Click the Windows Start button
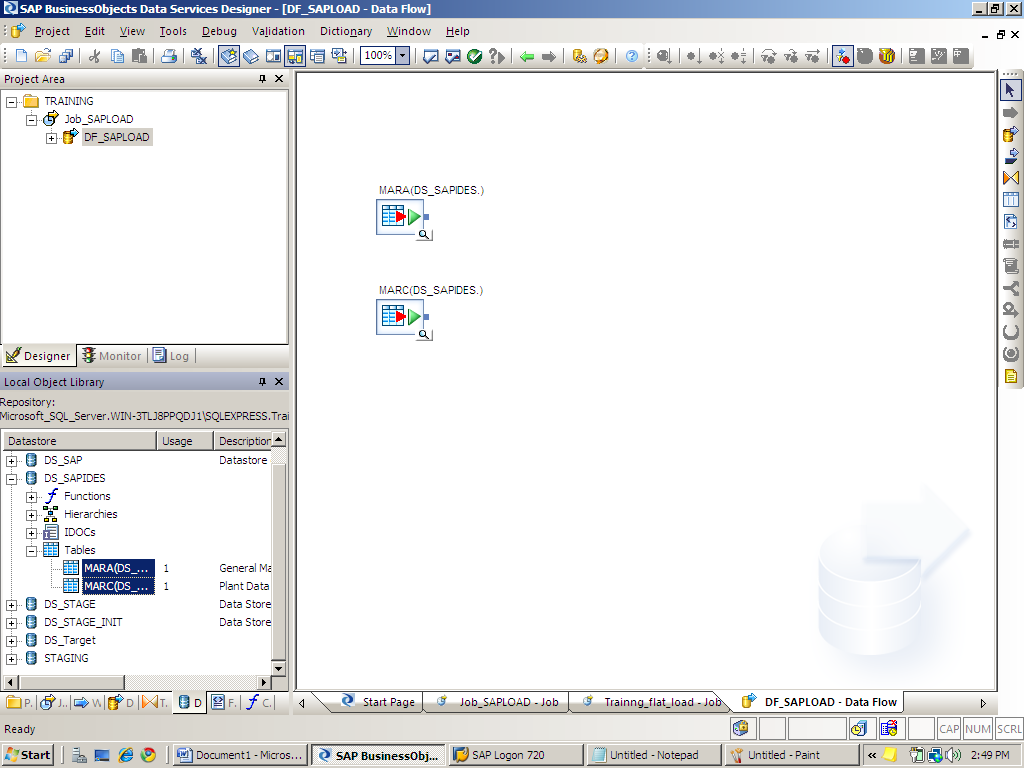Image resolution: width=1024 pixels, height=768 pixels. click(27, 755)
